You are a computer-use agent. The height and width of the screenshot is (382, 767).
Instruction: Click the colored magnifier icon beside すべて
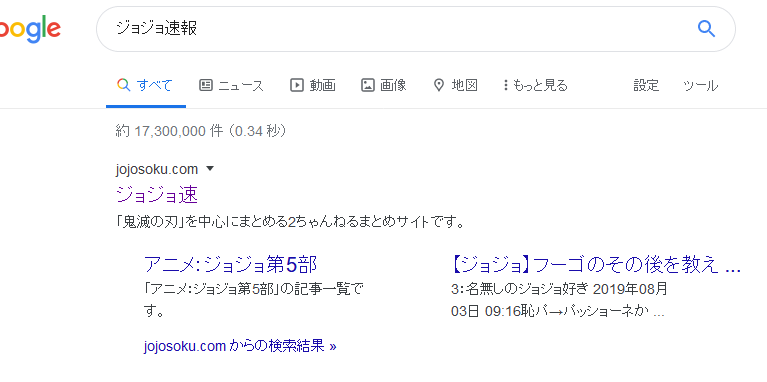coord(124,85)
